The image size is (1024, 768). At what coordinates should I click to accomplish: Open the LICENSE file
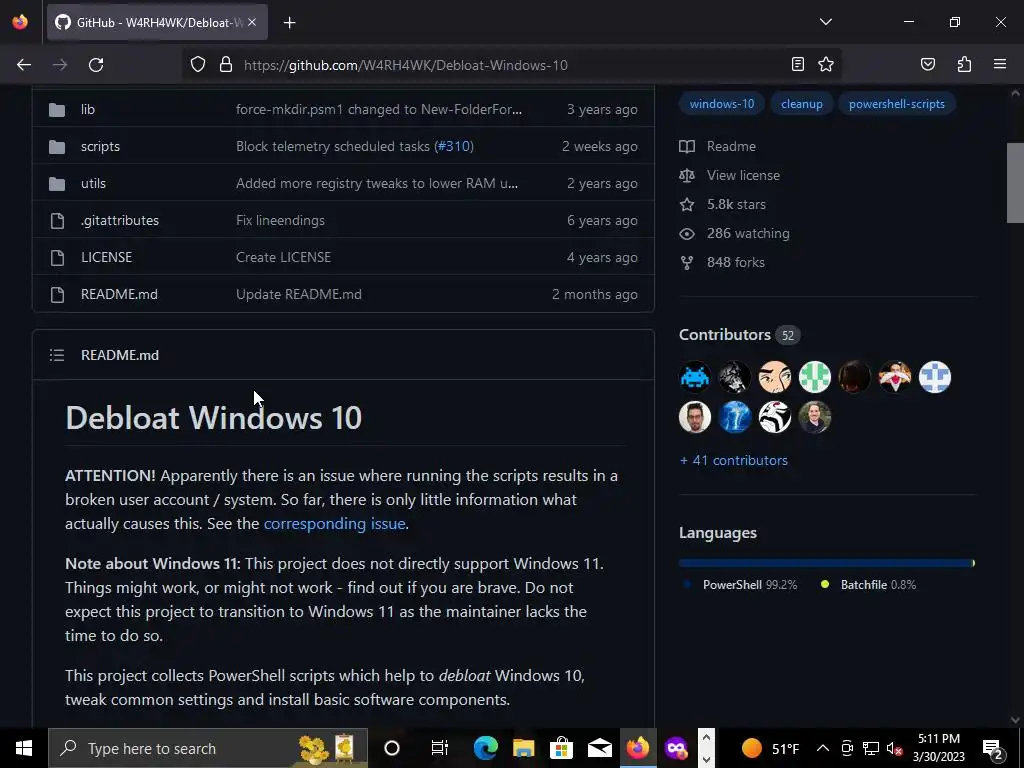(x=106, y=257)
